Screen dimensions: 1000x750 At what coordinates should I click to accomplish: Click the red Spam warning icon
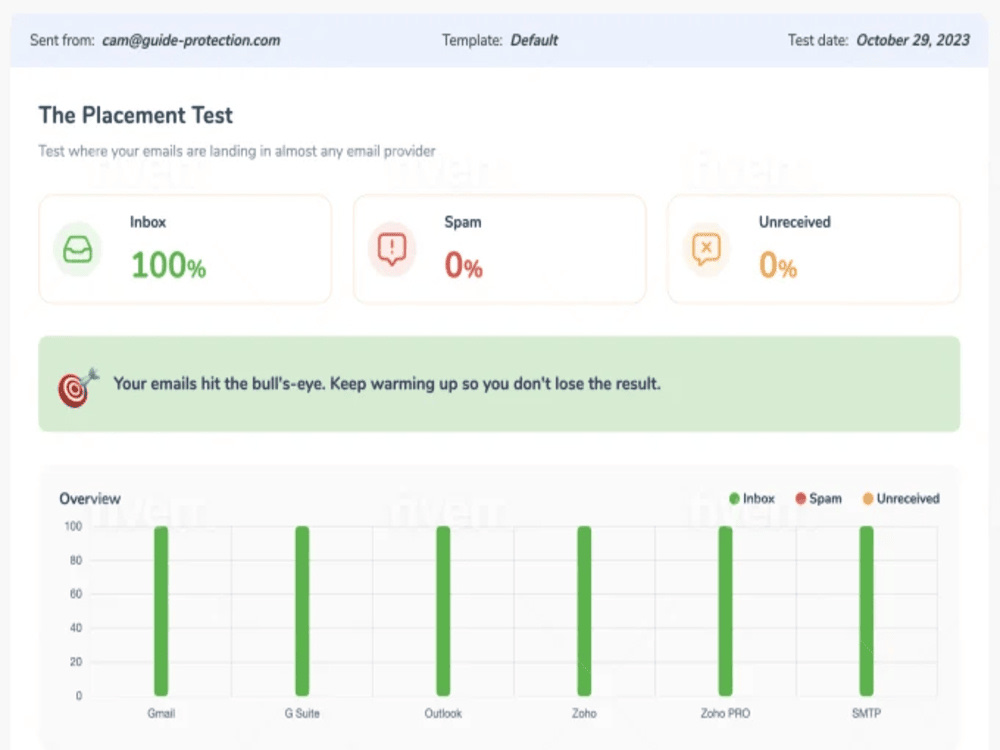(392, 249)
